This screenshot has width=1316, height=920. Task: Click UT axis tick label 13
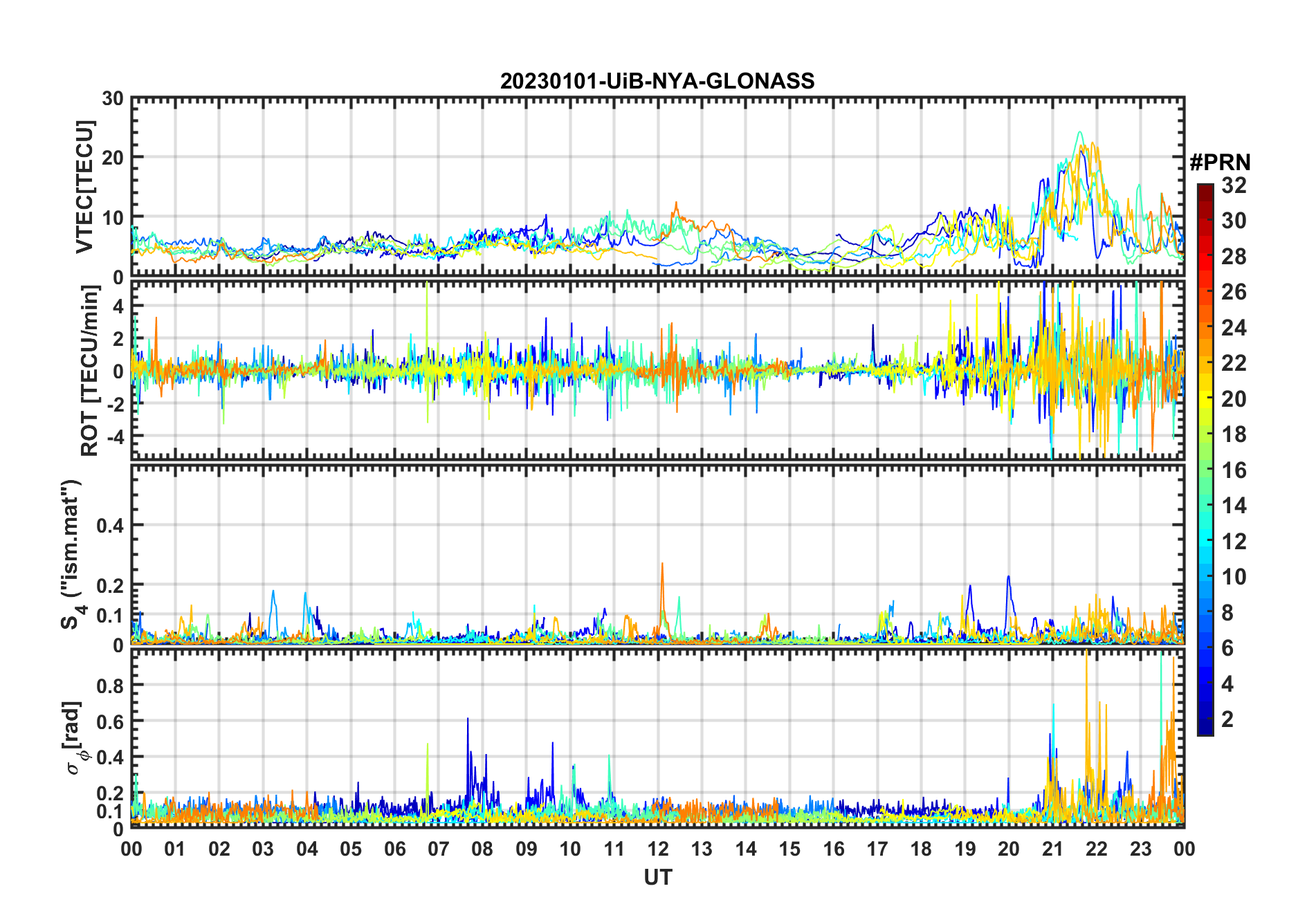click(702, 849)
